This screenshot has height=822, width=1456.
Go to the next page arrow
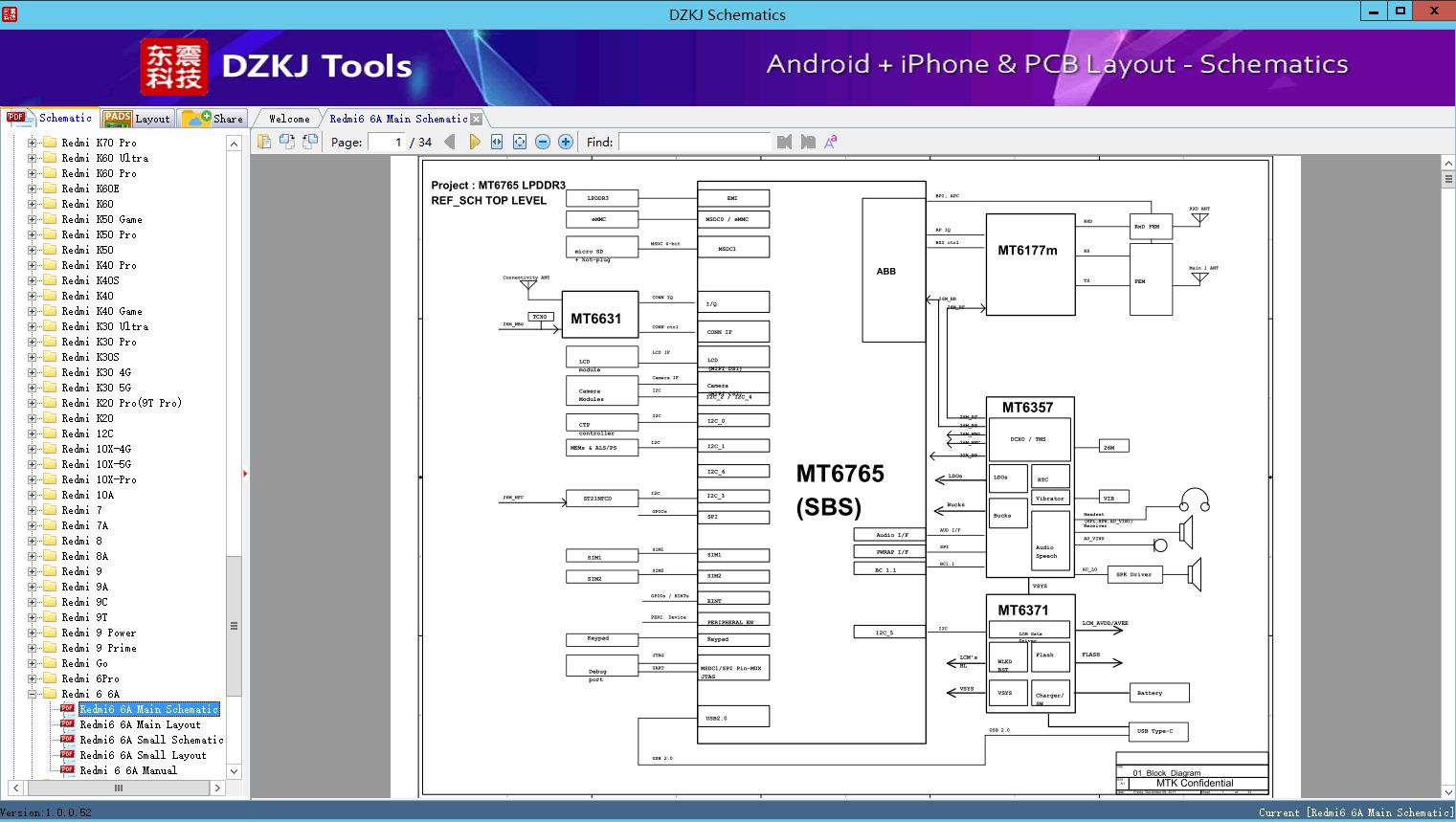474,142
